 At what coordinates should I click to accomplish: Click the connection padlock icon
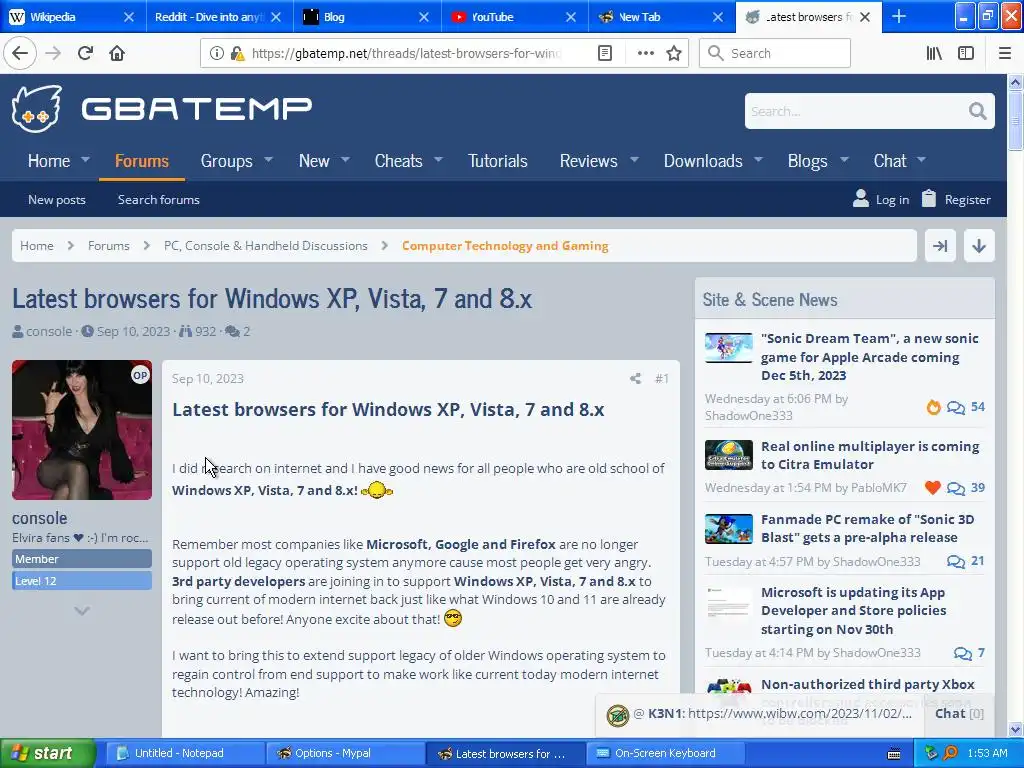[238, 53]
